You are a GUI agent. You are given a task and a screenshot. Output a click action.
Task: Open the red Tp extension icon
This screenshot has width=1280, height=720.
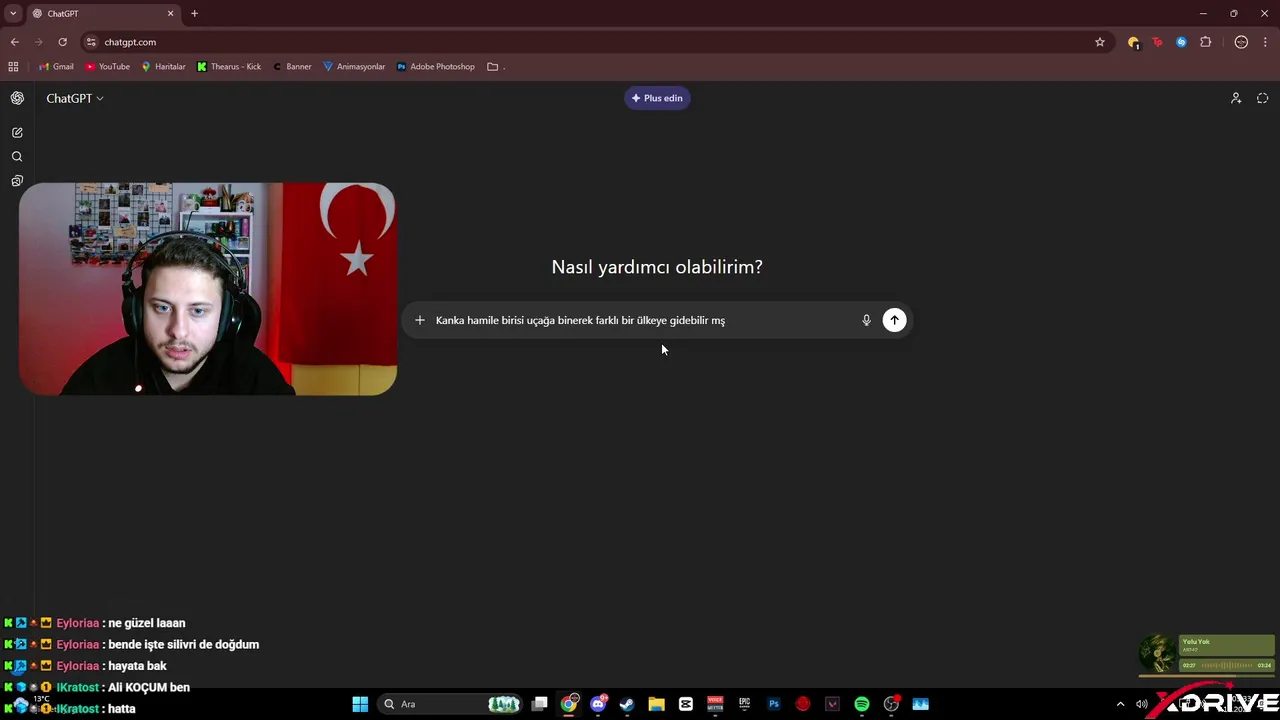1157,42
